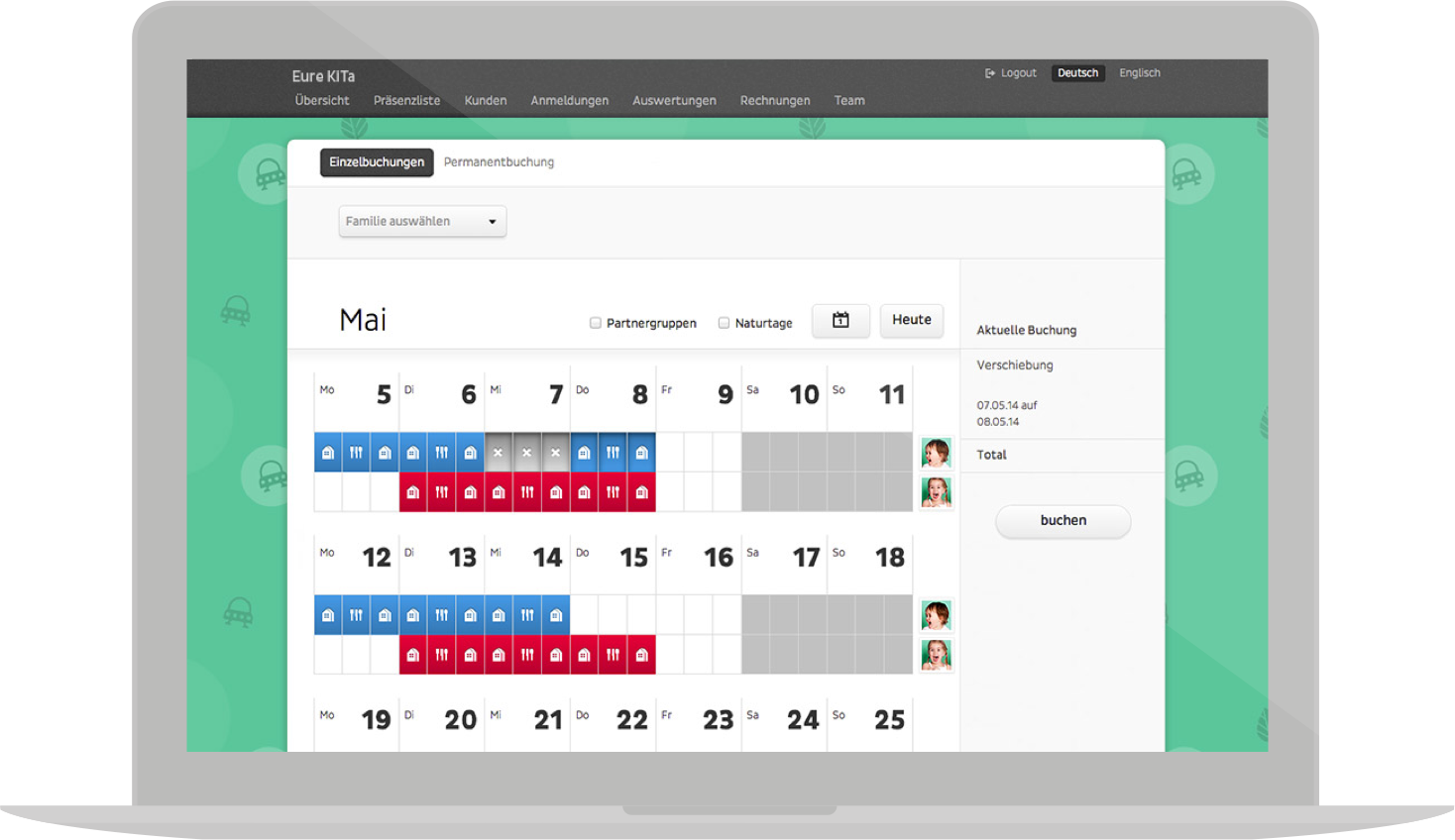
Task: Click the red cutlery icon on Wednesday 14
Action: [527, 655]
